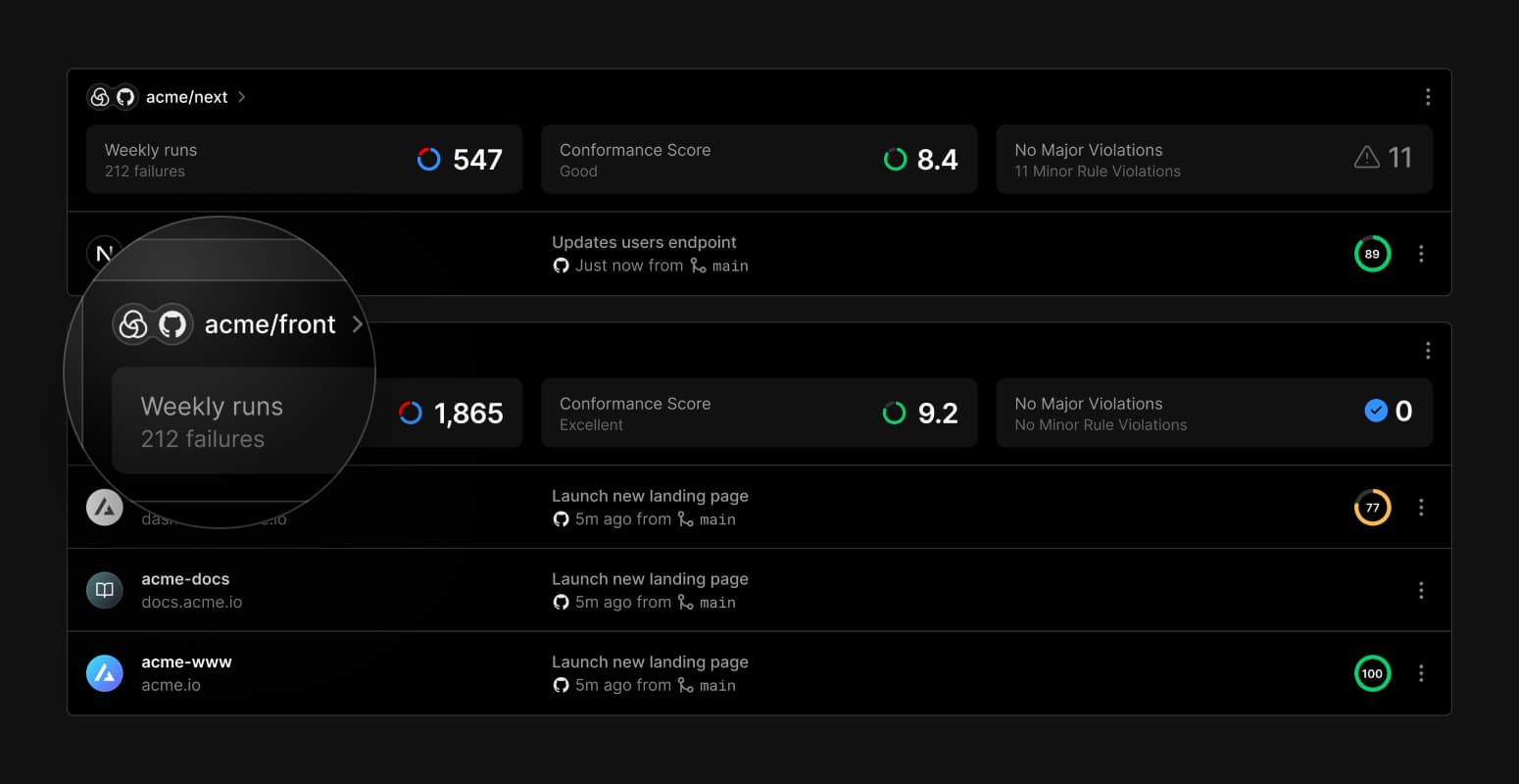Click the GitHub icon beside acme/next
Screen dimensions: 1519x784
click(125, 97)
